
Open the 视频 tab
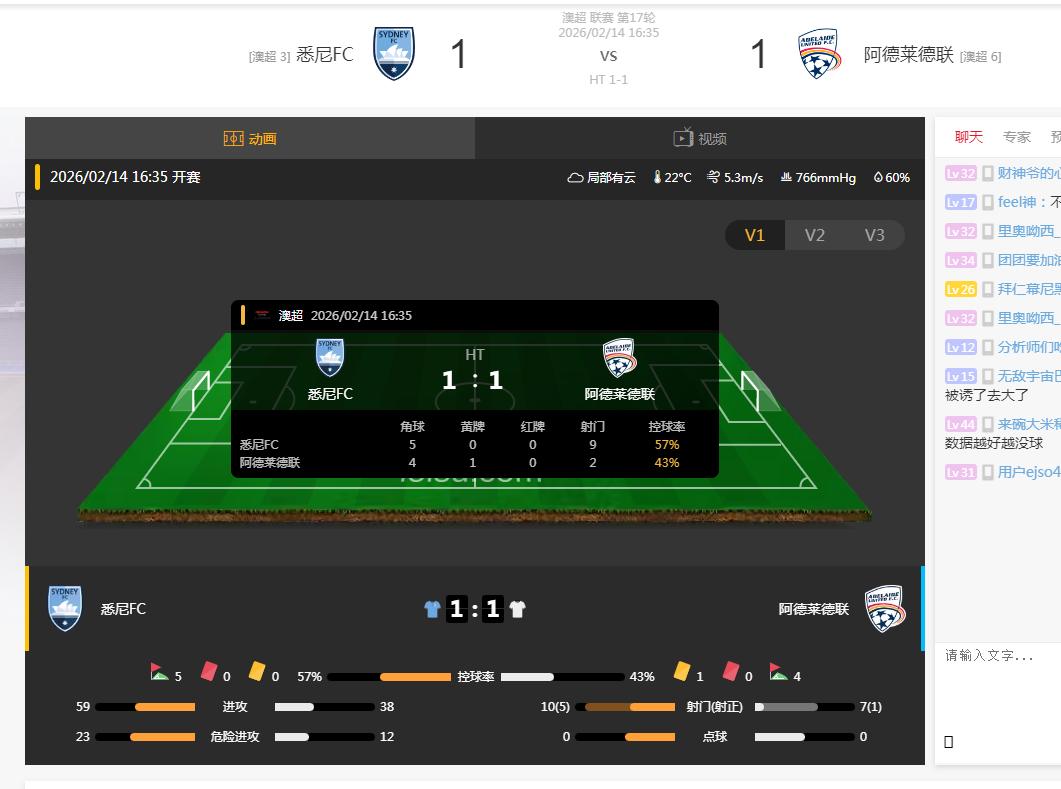pos(700,138)
